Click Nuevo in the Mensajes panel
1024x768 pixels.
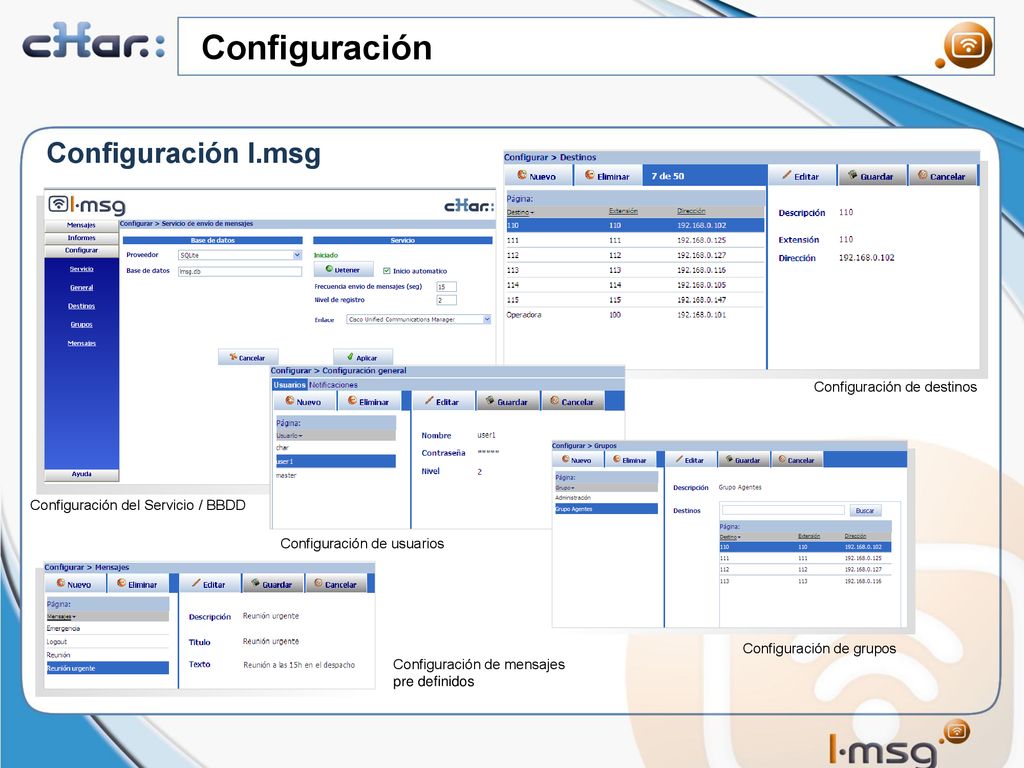[75, 584]
